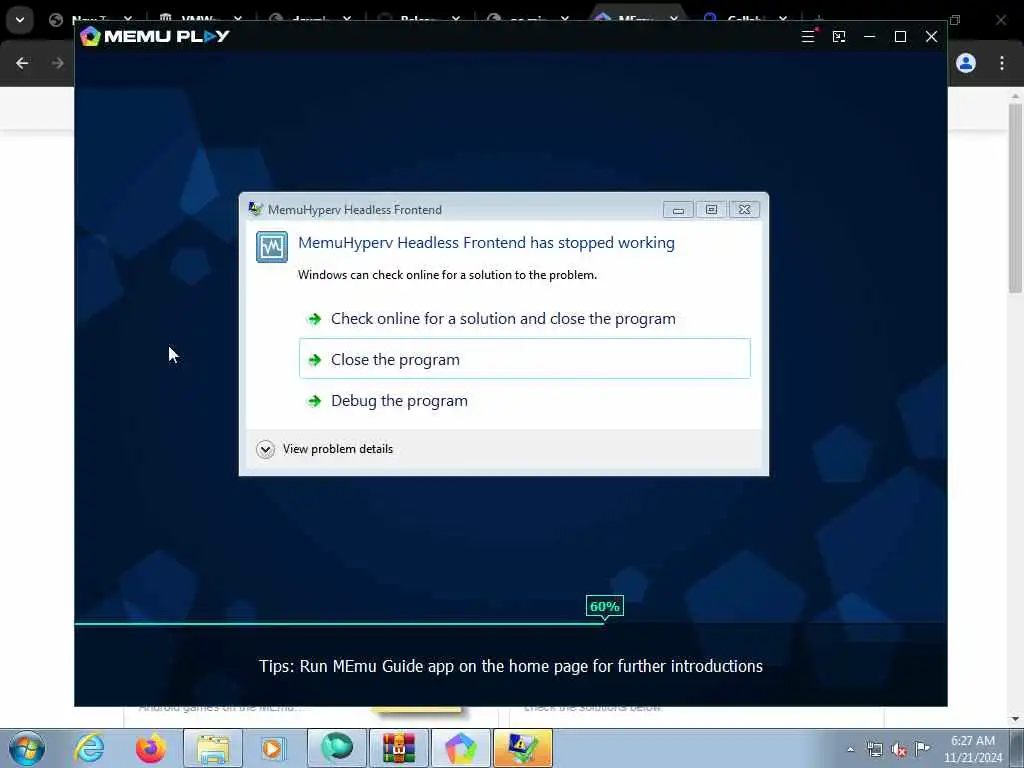Click the 60% loading progress marker
The width and height of the screenshot is (1024, 768).
point(605,607)
